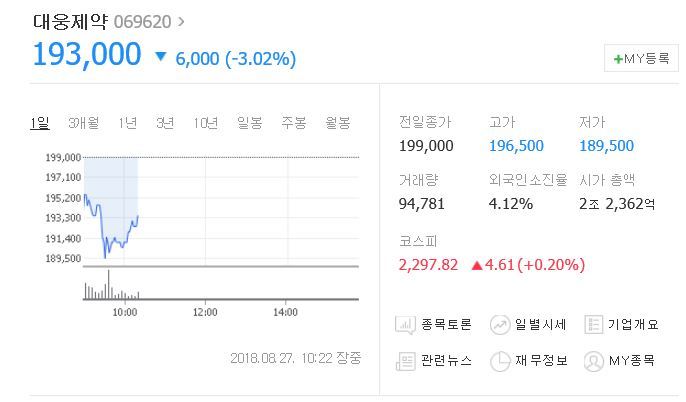Show the 10년 chart range
Image resolution: width=686 pixels, height=402 pixels.
pyautogui.click(x=206, y=123)
